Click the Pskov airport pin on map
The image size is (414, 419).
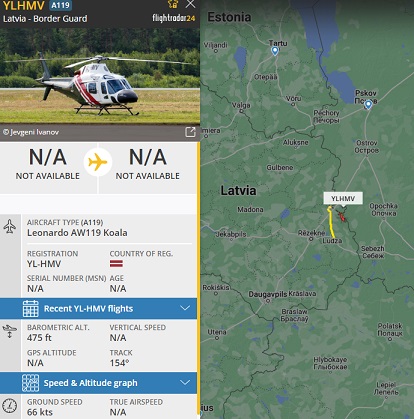click(368, 105)
